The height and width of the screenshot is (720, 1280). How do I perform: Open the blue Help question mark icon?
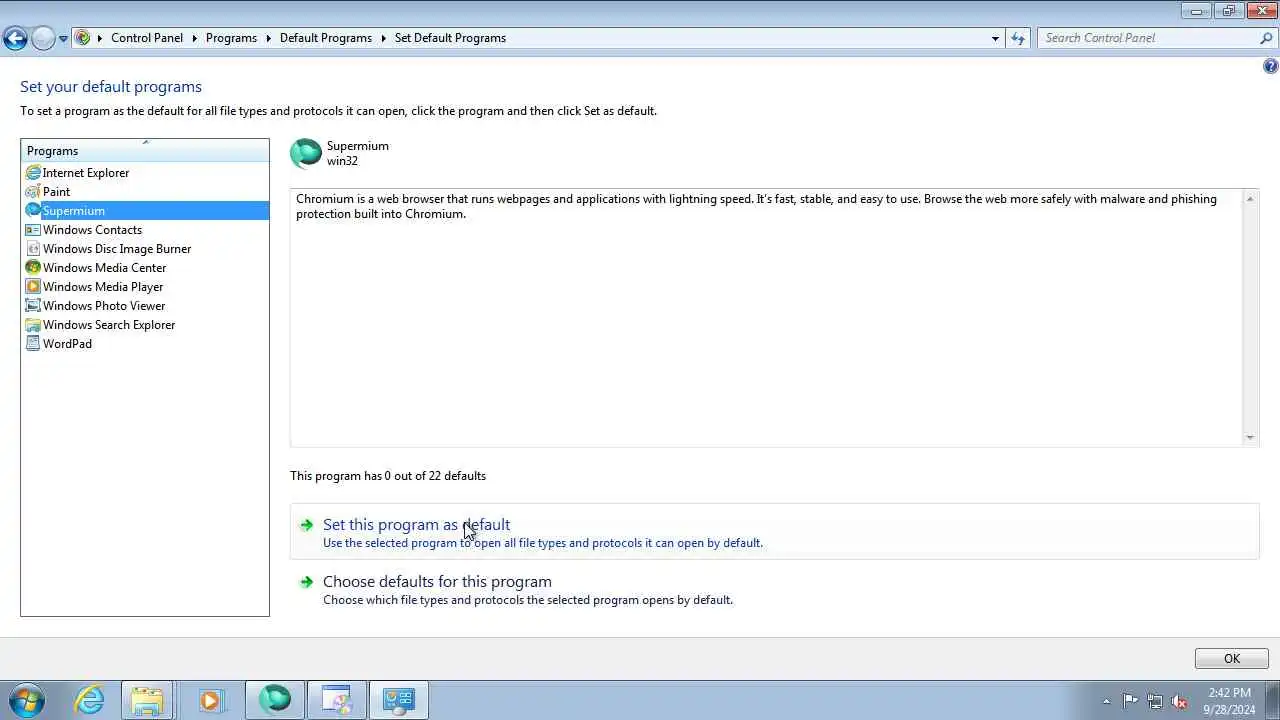tap(1270, 66)
